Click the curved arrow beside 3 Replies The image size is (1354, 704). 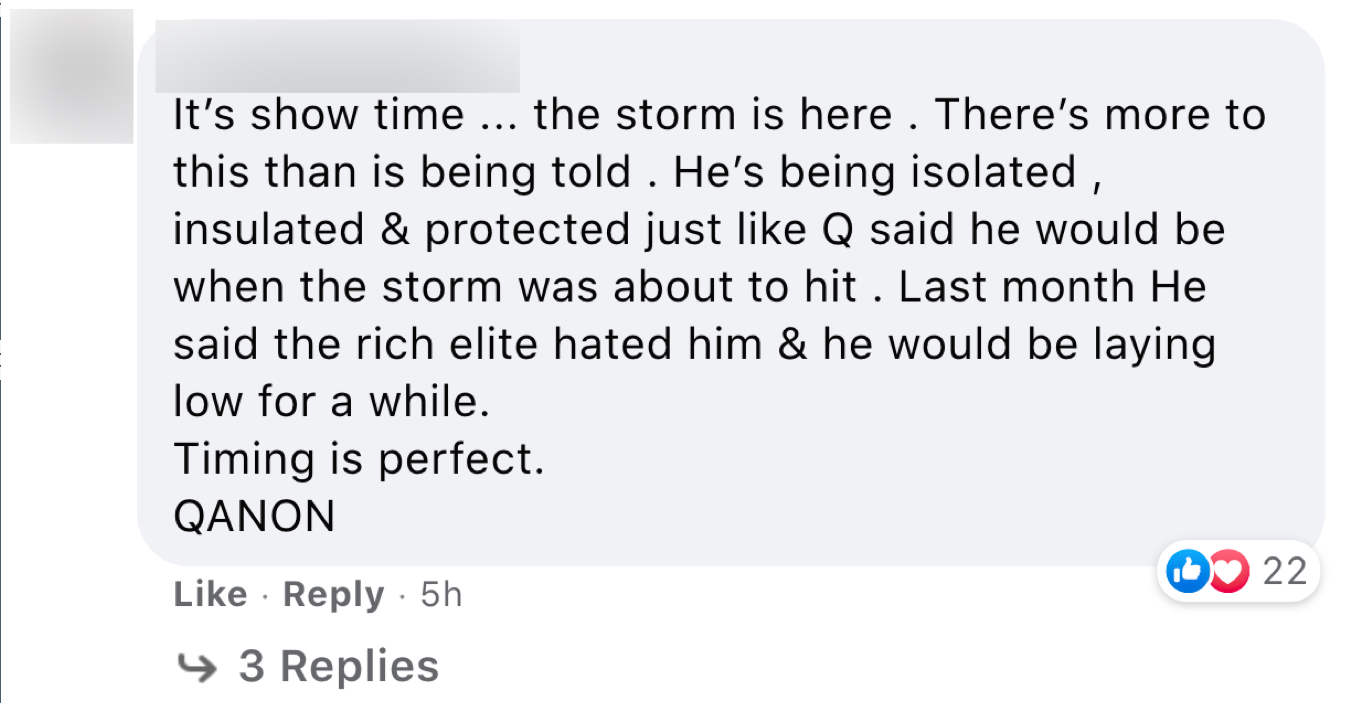click(196, 667)
